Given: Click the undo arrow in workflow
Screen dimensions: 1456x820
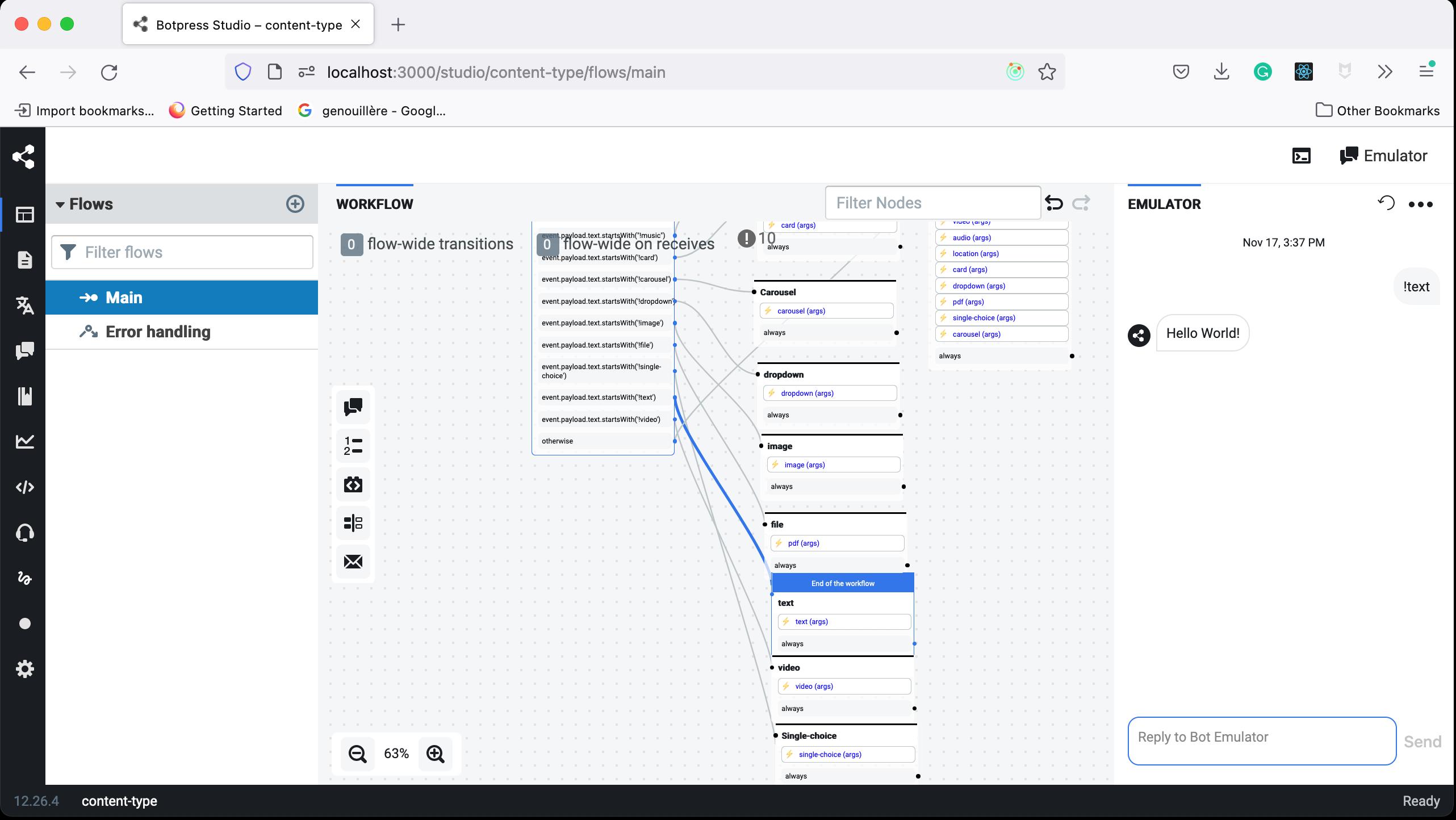Looking at the screenshot, I should [x=1054, y=203].
